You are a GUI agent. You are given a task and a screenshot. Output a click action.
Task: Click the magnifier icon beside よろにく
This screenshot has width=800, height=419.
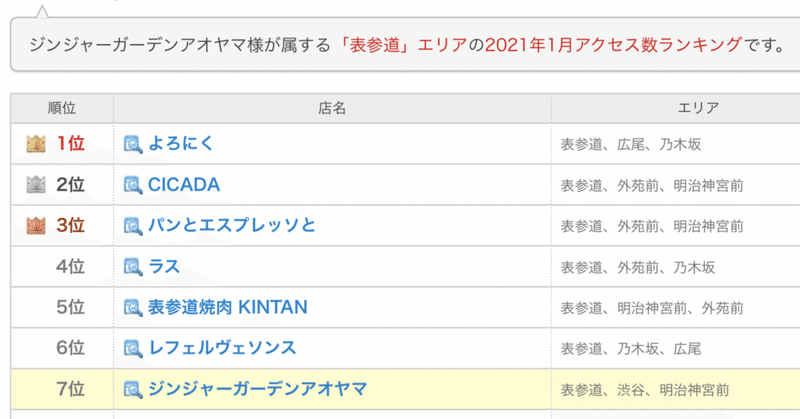[133, 144]
